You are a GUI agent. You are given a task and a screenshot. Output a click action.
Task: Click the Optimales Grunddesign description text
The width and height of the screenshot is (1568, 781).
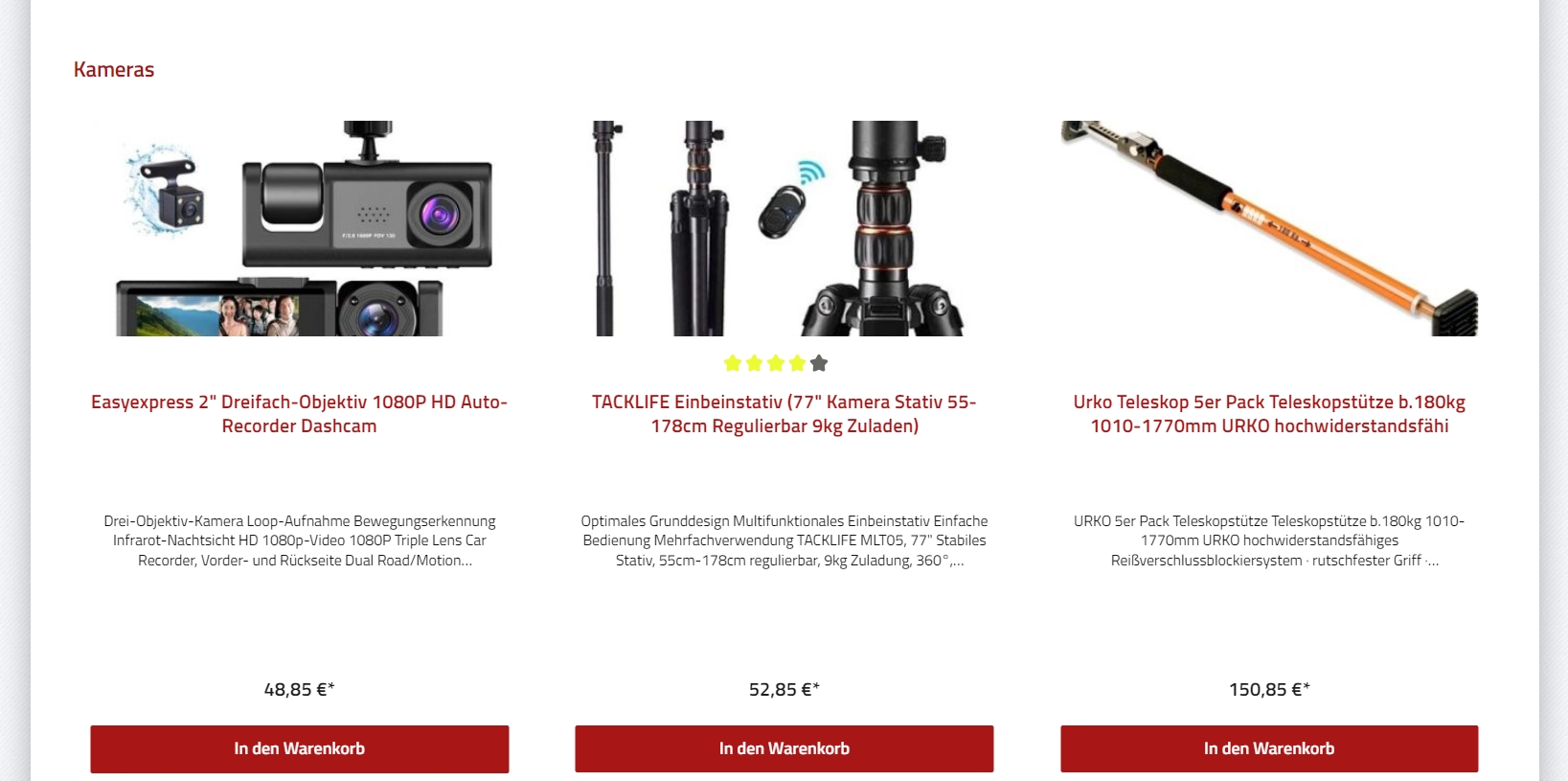tap(784, 540)
